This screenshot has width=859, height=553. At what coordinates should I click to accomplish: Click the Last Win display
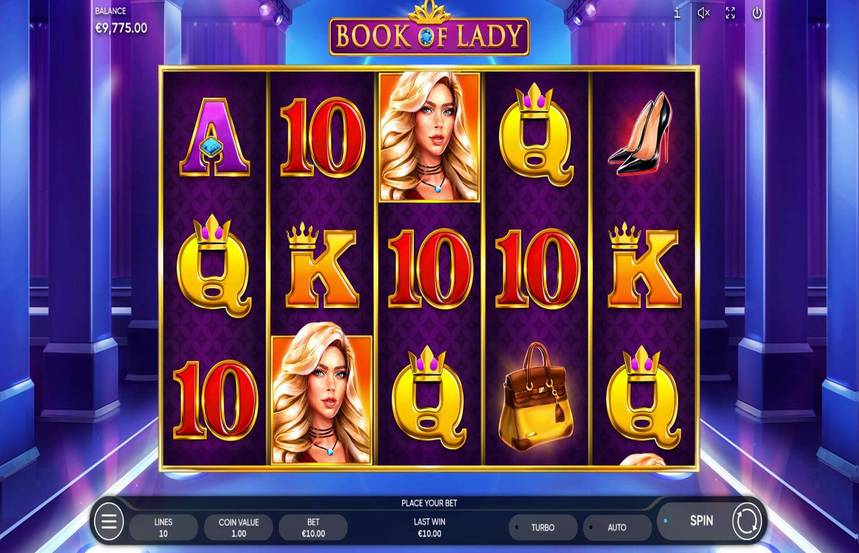pyautogui.click(x=430, y=527)
